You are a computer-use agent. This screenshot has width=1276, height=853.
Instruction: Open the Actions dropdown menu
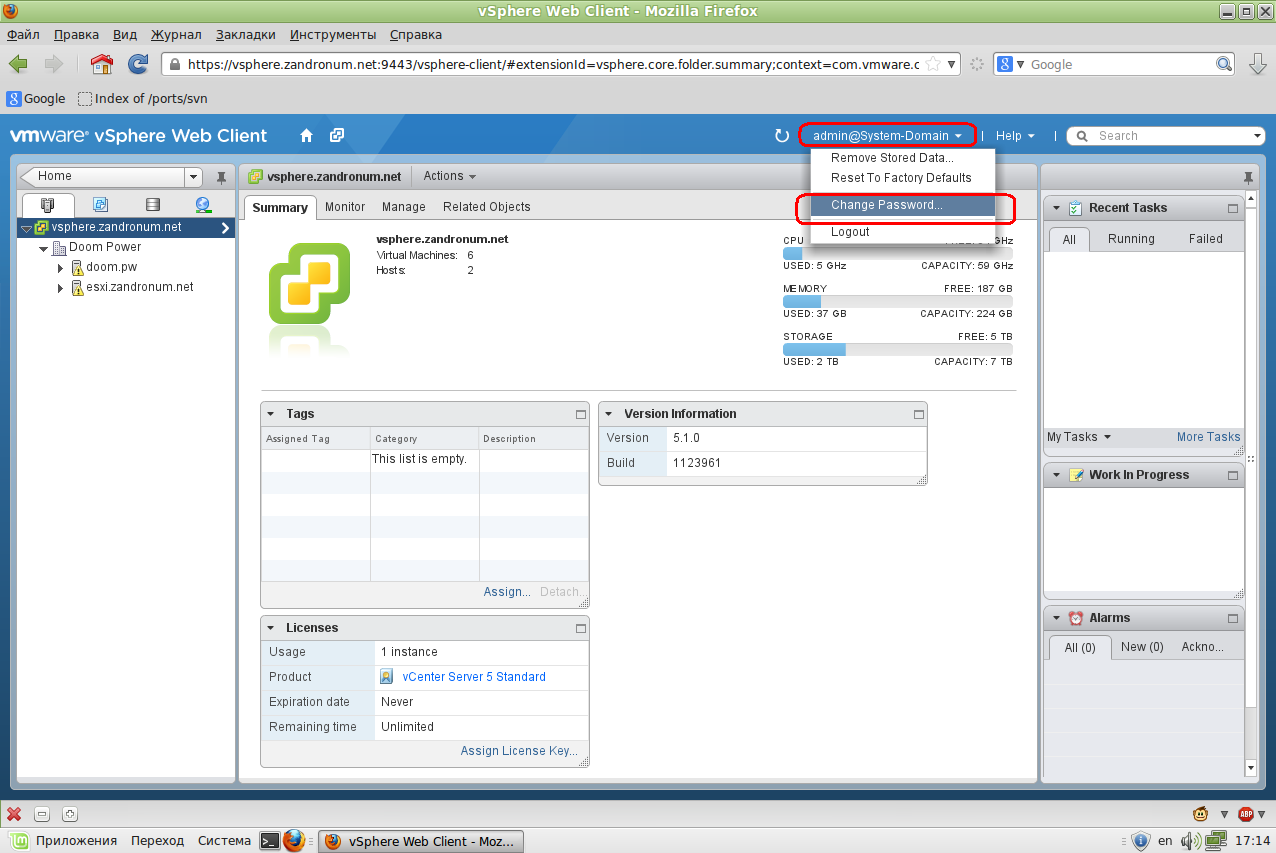[449, 176]
